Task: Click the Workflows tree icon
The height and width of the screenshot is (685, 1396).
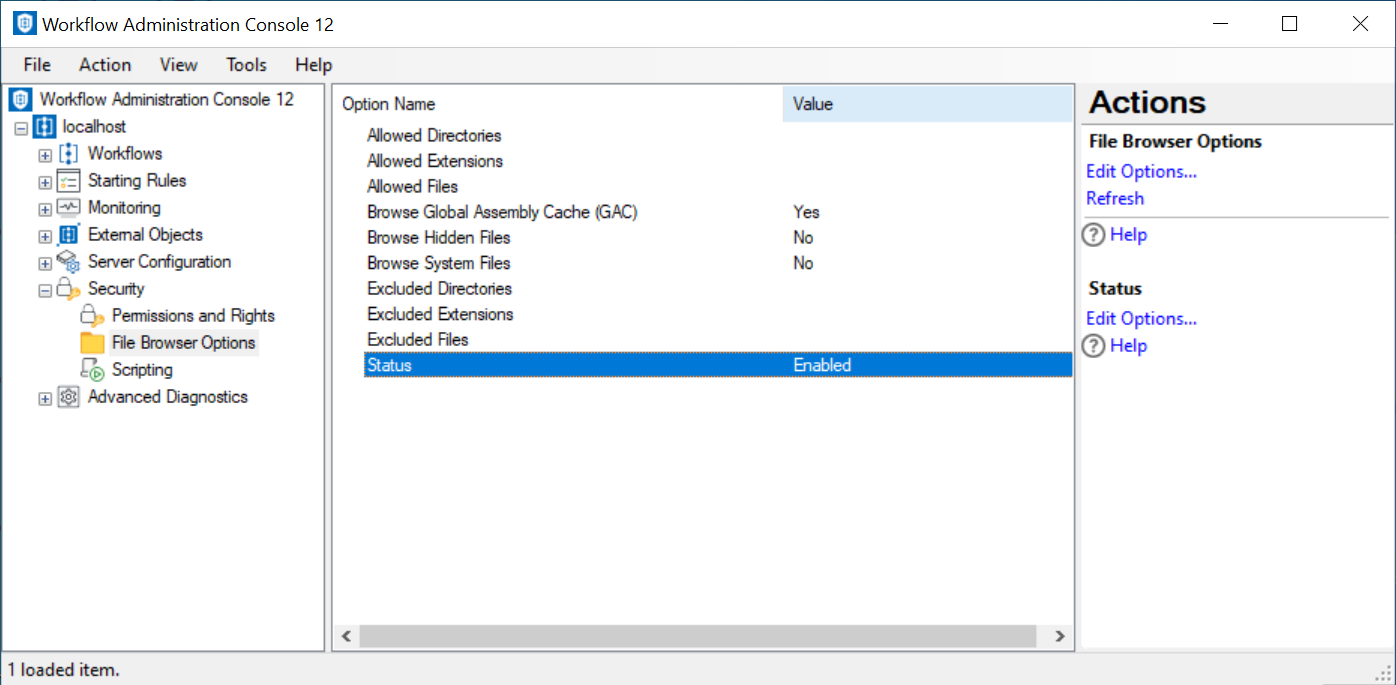Action: (x=68, y=154)
